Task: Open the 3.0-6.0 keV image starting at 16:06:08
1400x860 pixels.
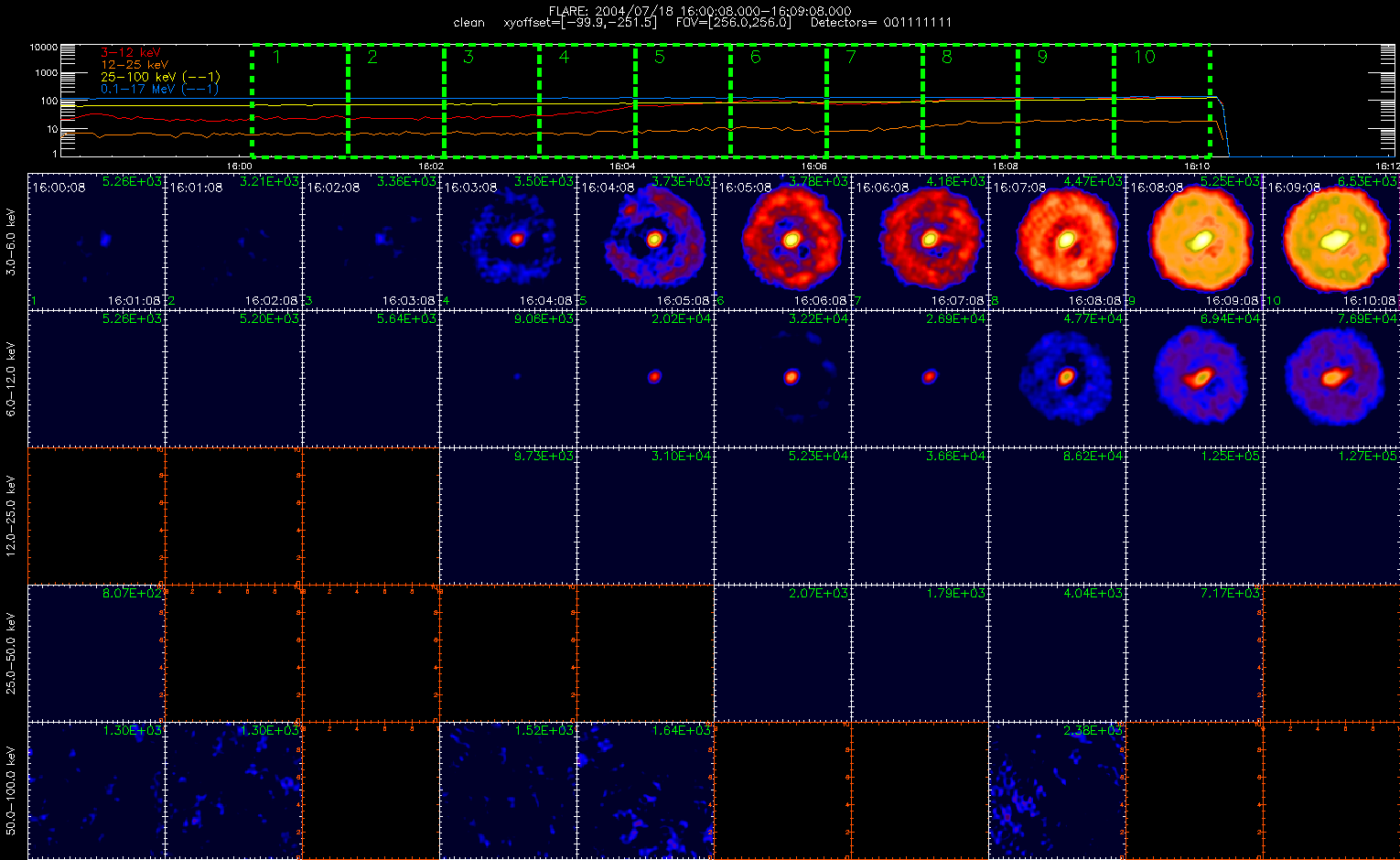Action: click(x=921, y=242)
